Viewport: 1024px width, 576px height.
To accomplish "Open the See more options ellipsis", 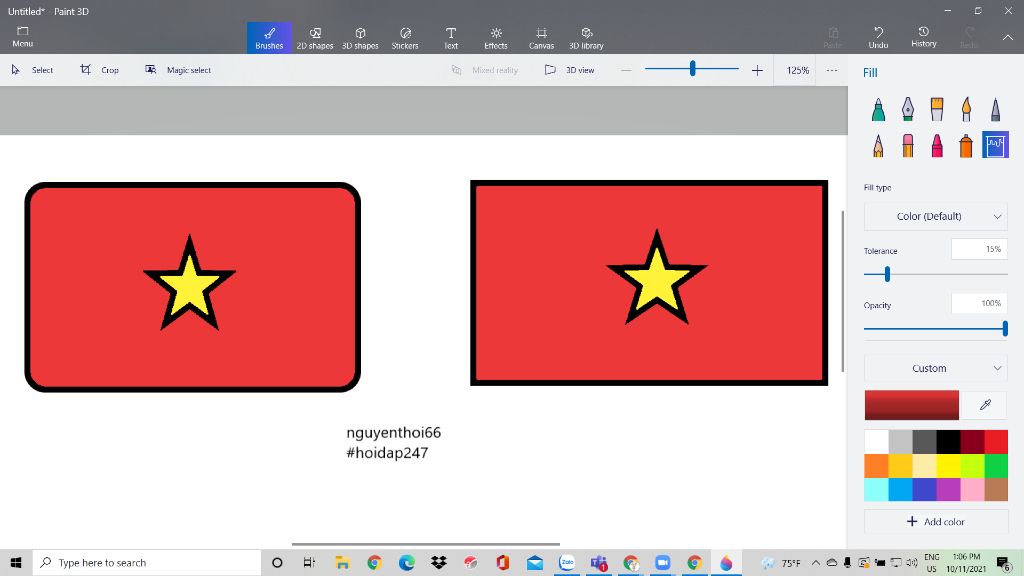I will click(x=831, y=70).
